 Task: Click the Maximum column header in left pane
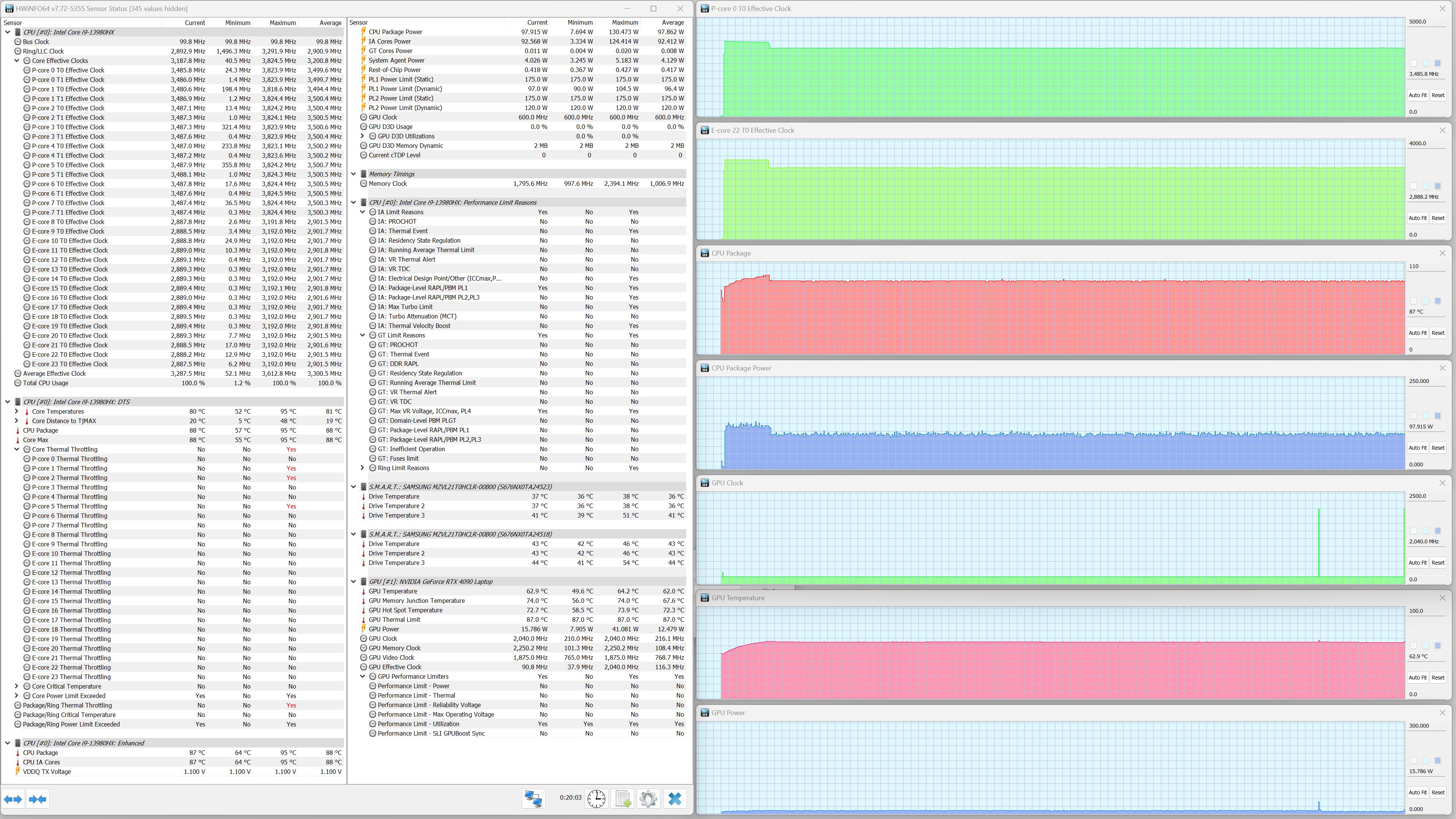pyautogui.click(x=282, y=23)
